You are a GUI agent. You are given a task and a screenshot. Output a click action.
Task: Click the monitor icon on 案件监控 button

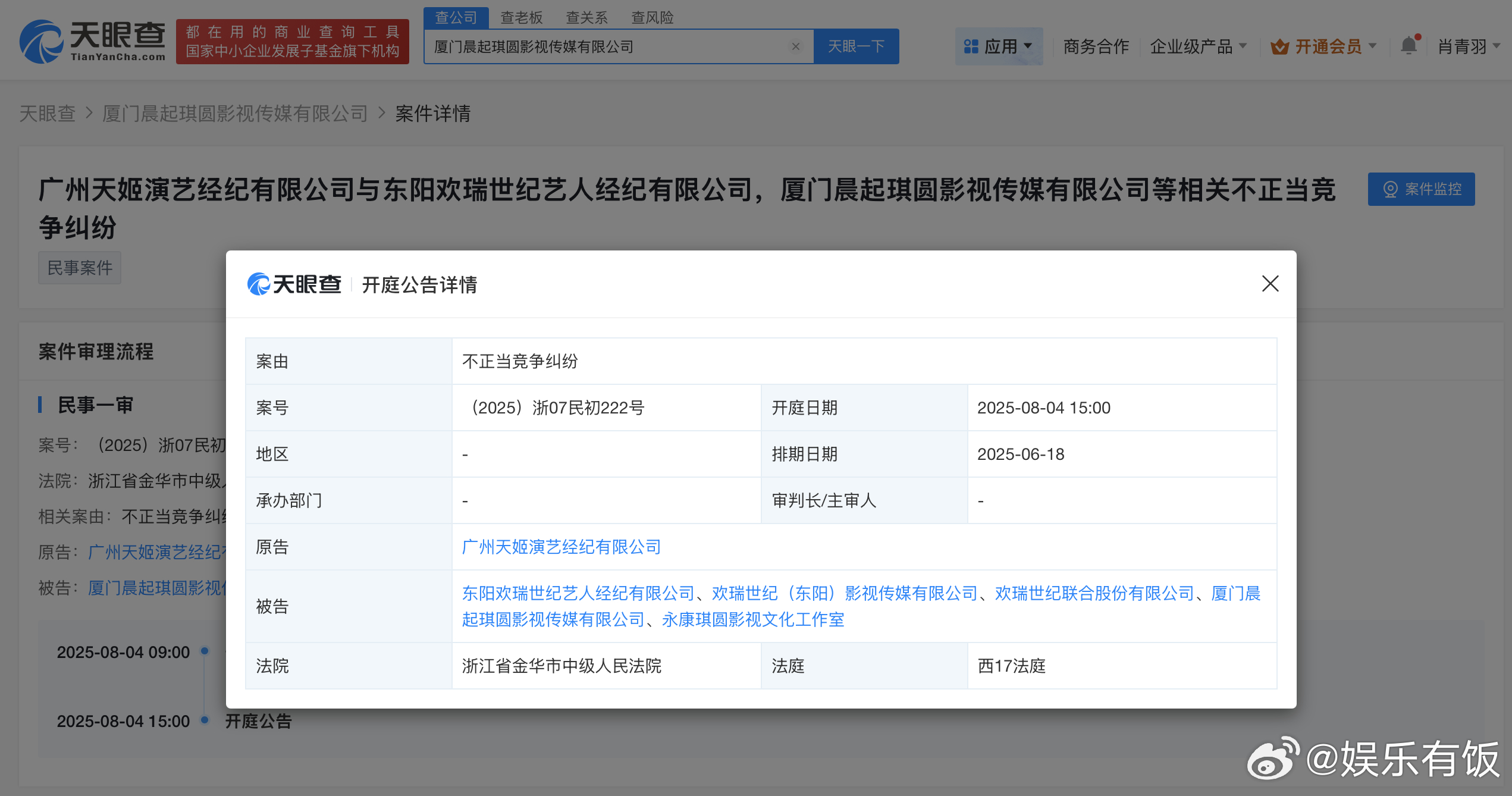click(x=1390, y=189)
